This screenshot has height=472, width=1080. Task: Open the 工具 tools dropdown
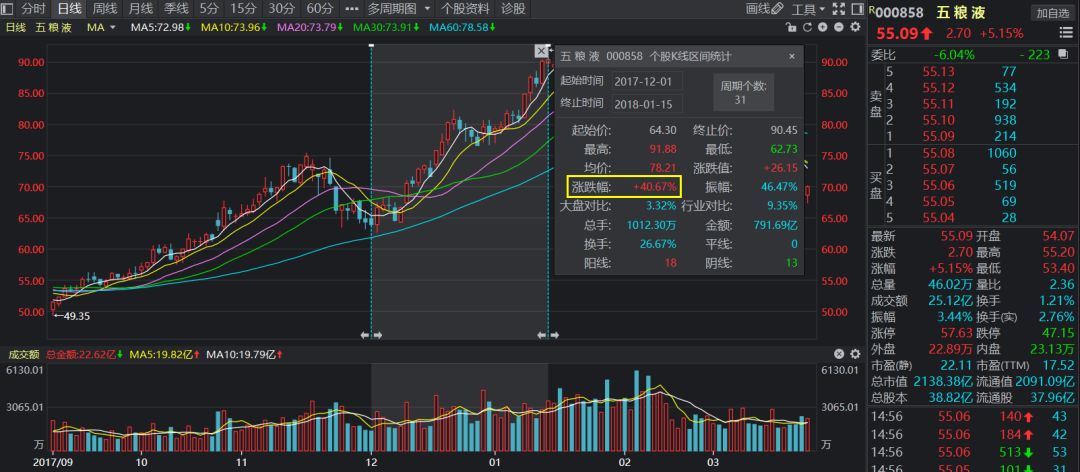point(808,9)
